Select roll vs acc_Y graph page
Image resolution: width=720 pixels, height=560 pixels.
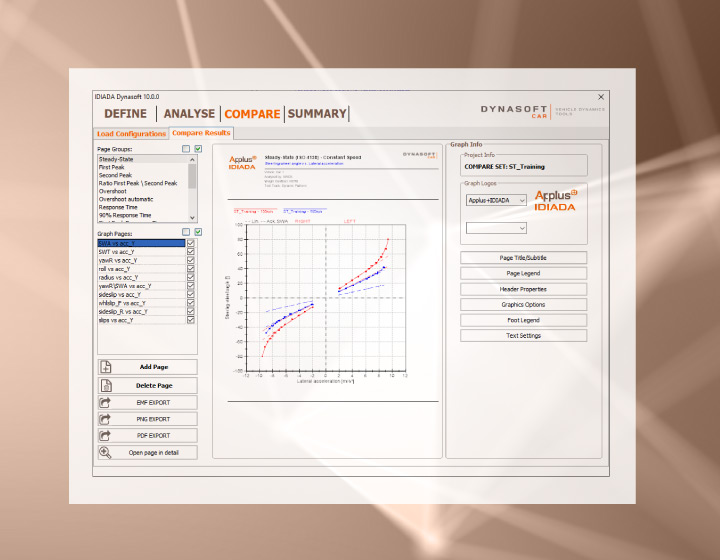point(141,269)
